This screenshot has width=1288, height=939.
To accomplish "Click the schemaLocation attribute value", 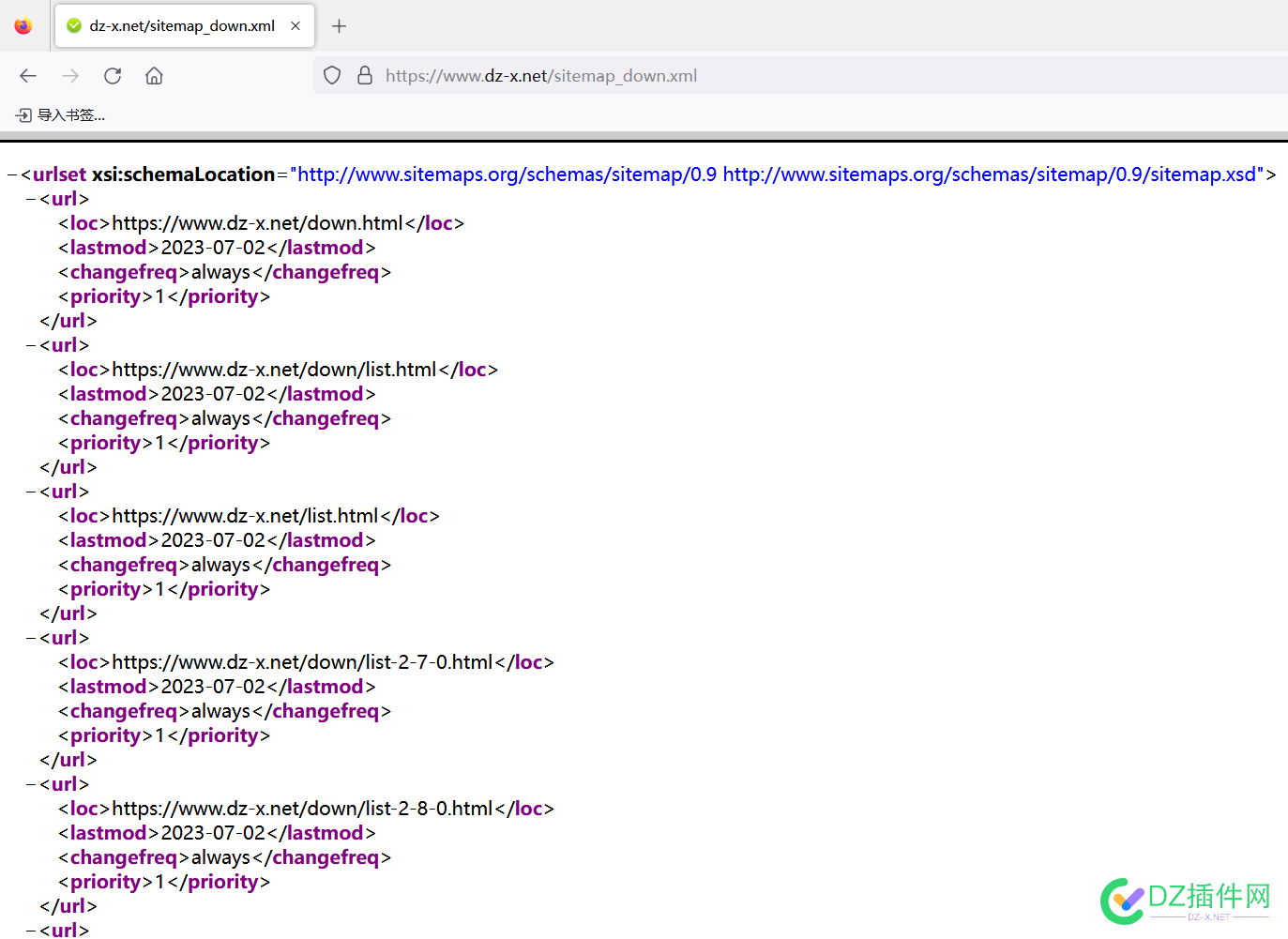I will pyautogui.click(x=777, y=174).
